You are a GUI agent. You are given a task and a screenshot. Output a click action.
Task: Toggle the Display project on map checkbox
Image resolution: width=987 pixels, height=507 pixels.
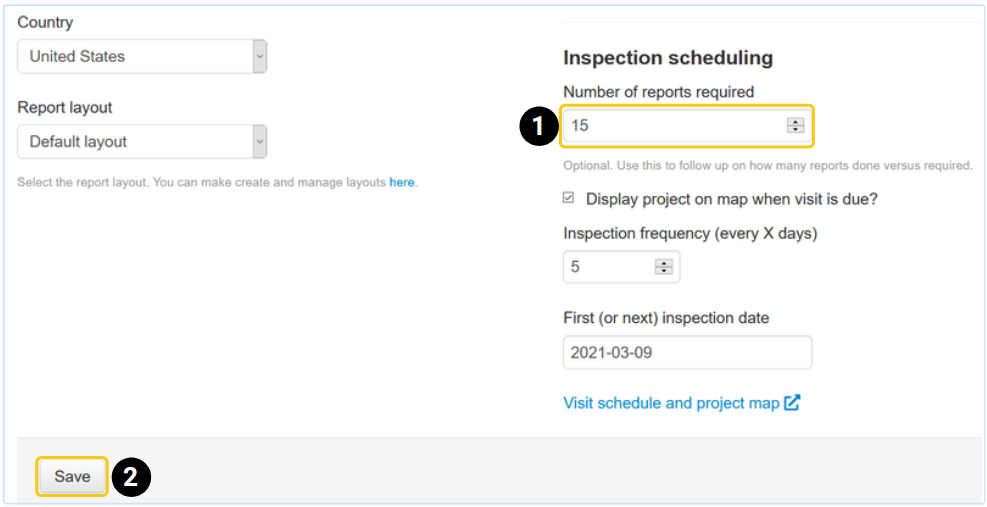[x=569, y=199]
